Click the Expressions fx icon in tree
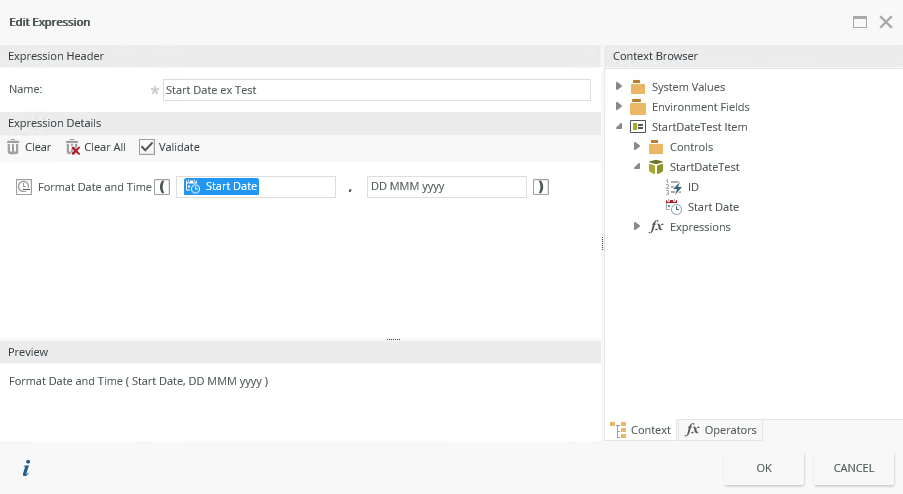The width and height of the screenshot is (903, 494). click(656, 227)
